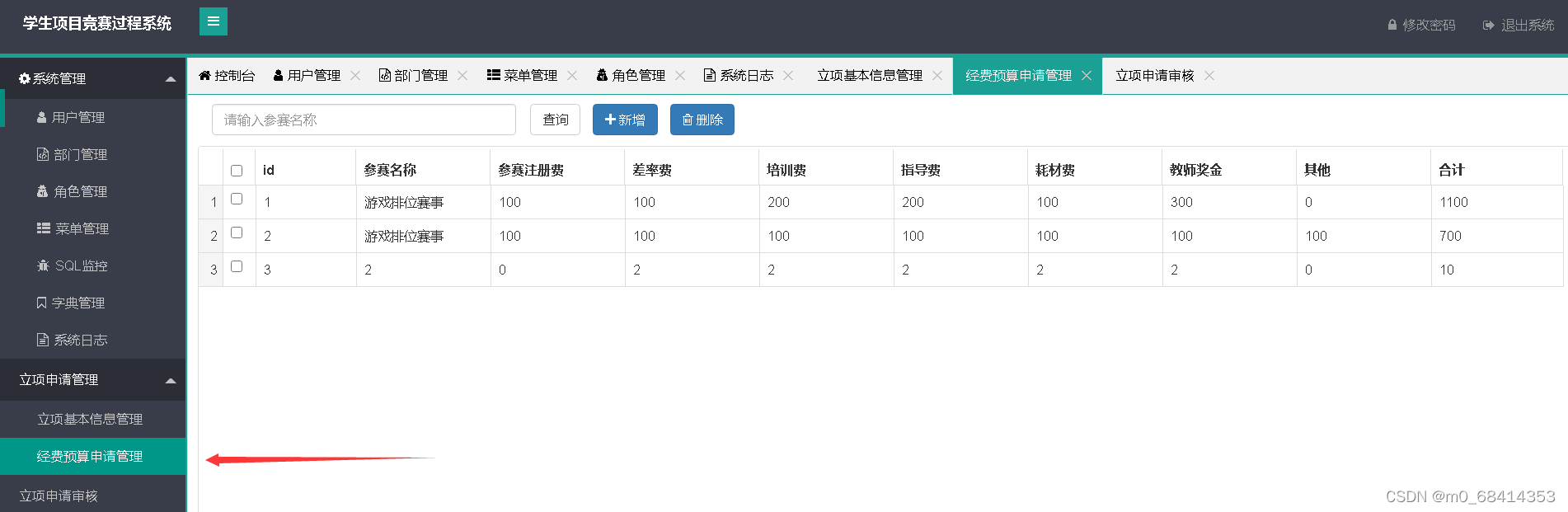Viewport: 1568px width, 512px height.
Task: Click the bug icon beside SQL监控
Action: (x=44, y=265)
